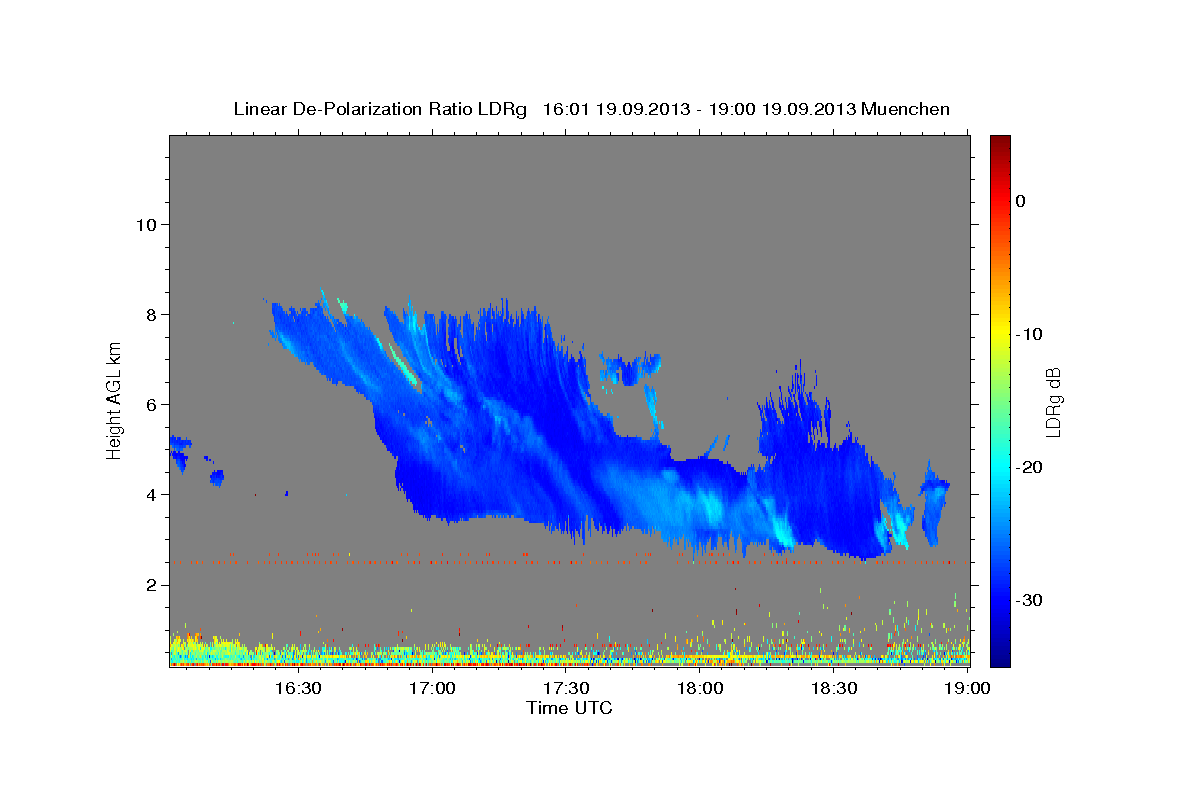
Task: Click the colorbar value 0
Action: [1021, 201]
